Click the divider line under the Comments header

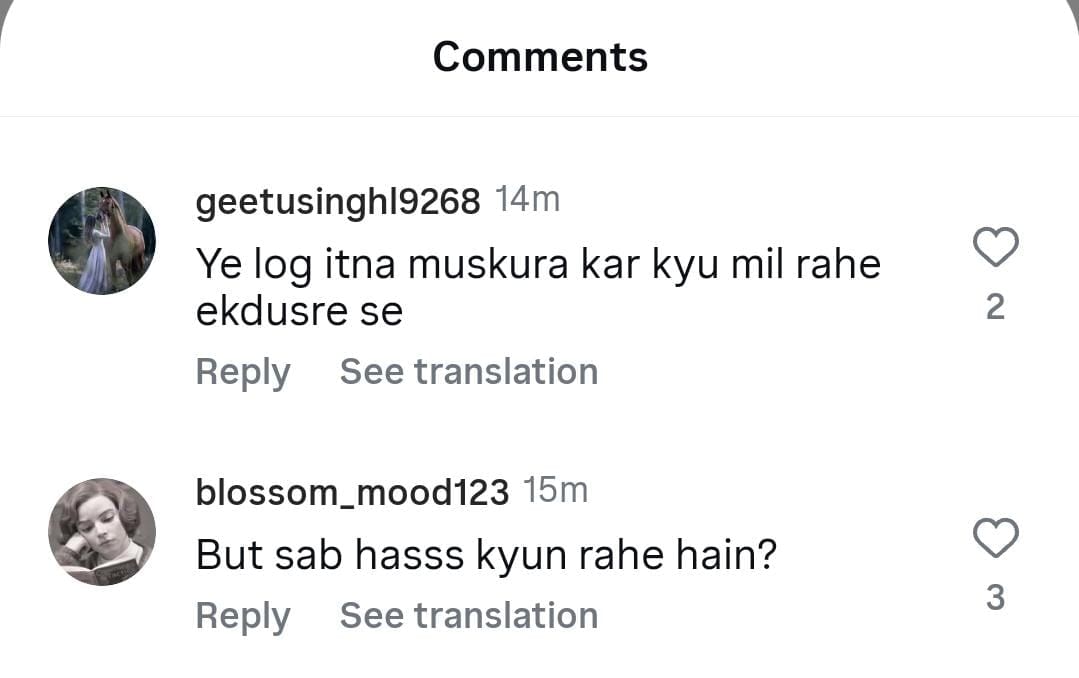pos(540,116)
